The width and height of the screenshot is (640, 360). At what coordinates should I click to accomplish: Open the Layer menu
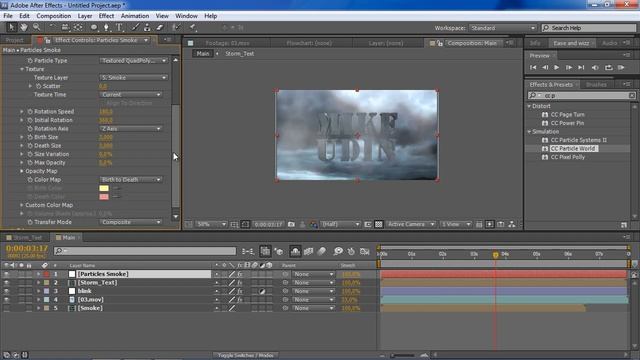point(85,16)
